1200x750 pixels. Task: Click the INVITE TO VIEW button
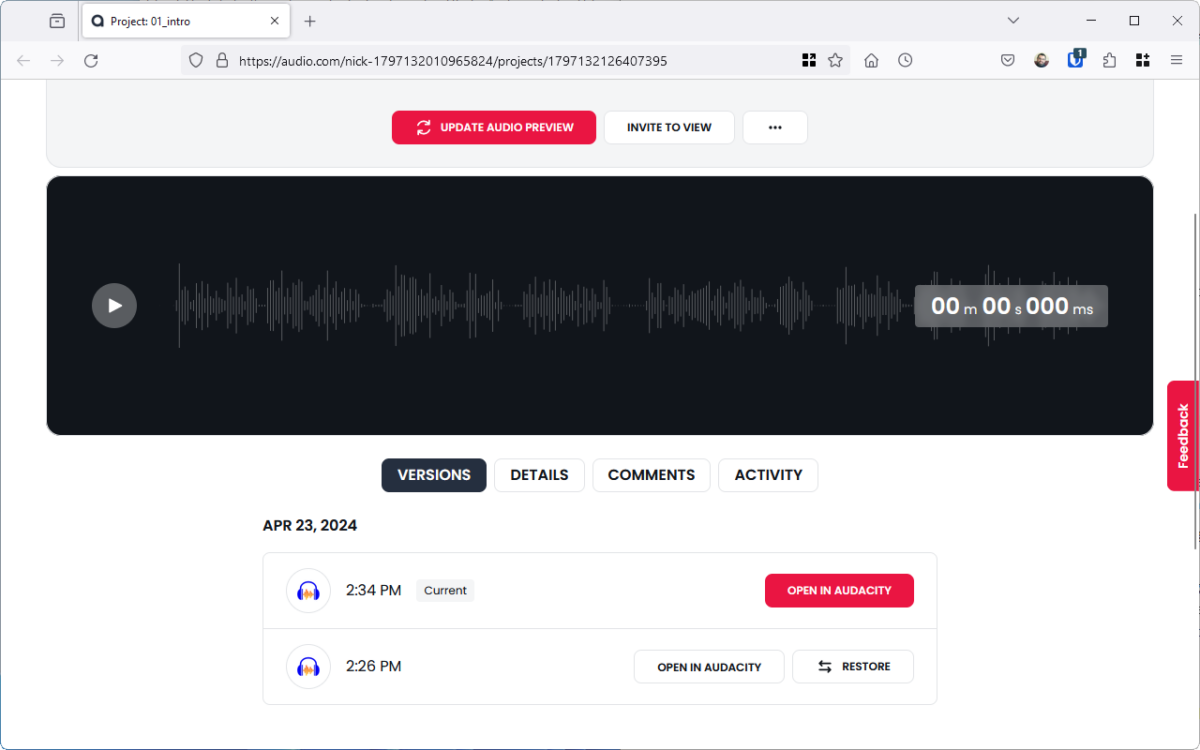pyautogui.click(x=668, y=127)
